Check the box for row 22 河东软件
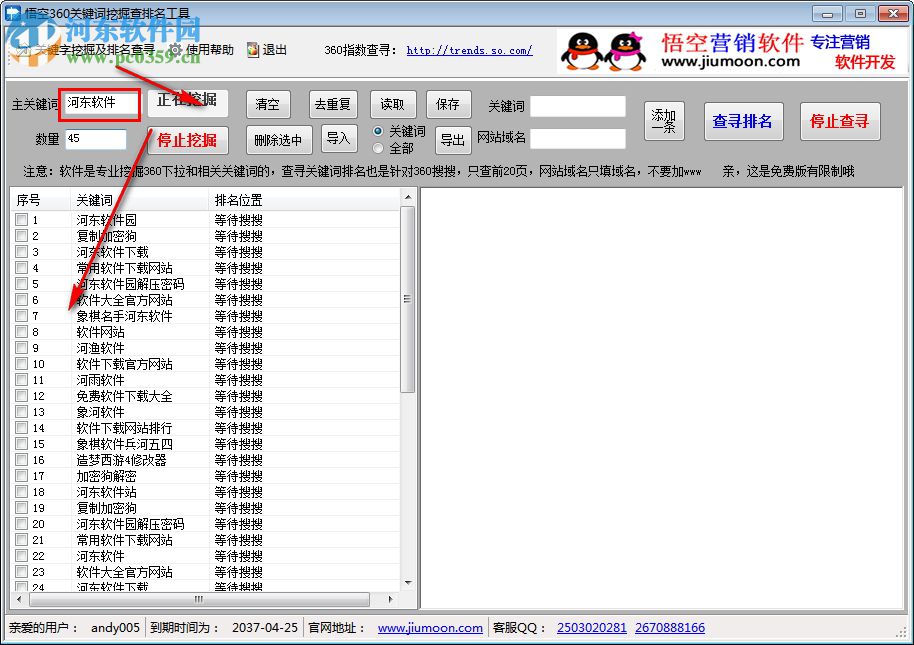The width and height of the screenshot is (914, 645). tap(22, 556)
